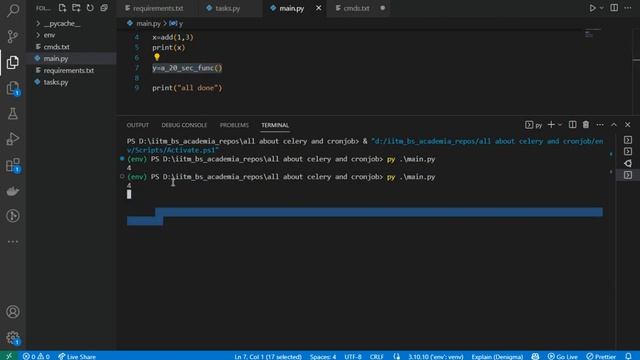Open terminal panel more actions
Image resolution: width=640 pixels, height=360 pixels.
pyautogui.click(x=600, y=124)
